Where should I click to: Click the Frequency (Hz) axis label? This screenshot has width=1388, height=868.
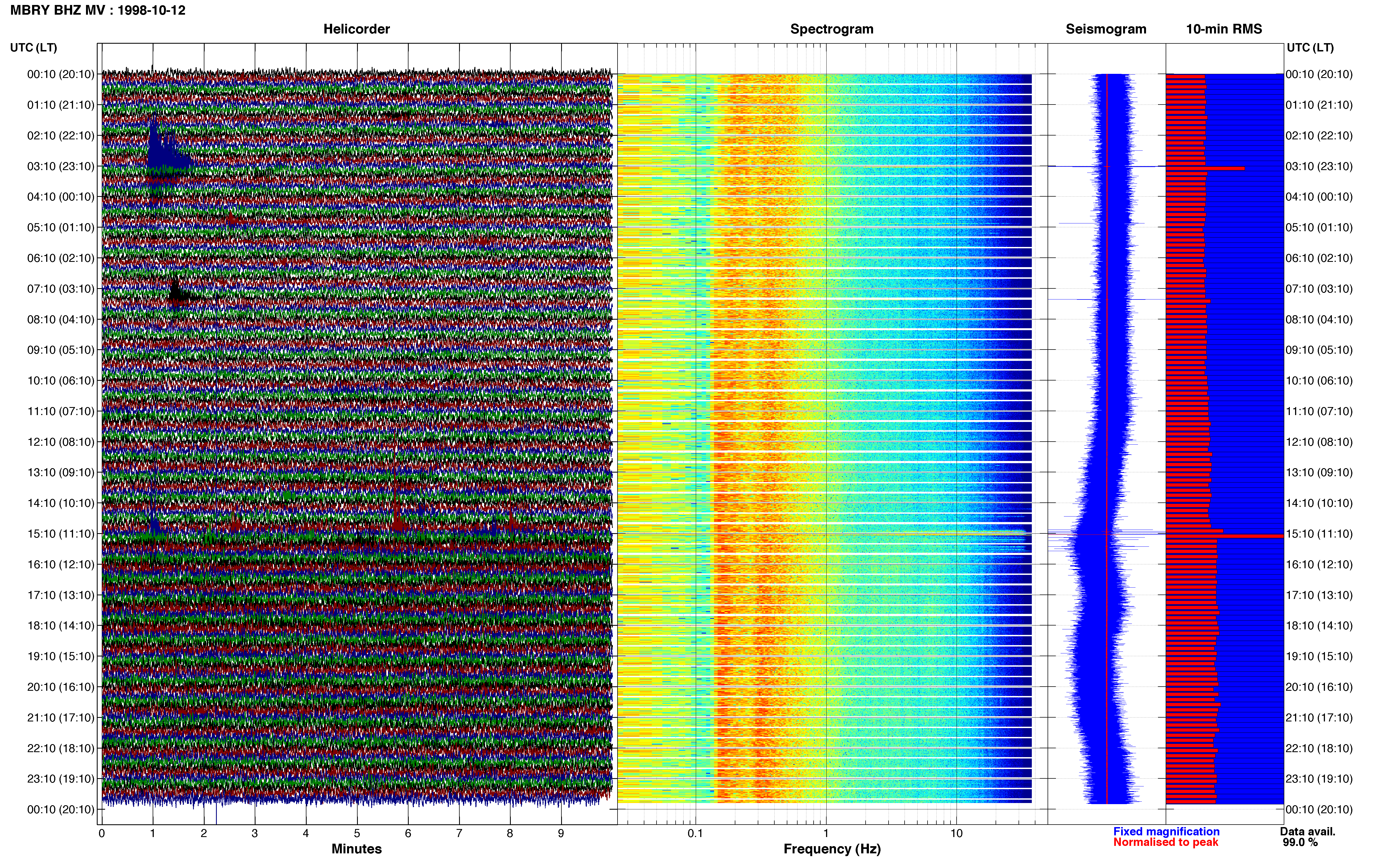[832, 849]
